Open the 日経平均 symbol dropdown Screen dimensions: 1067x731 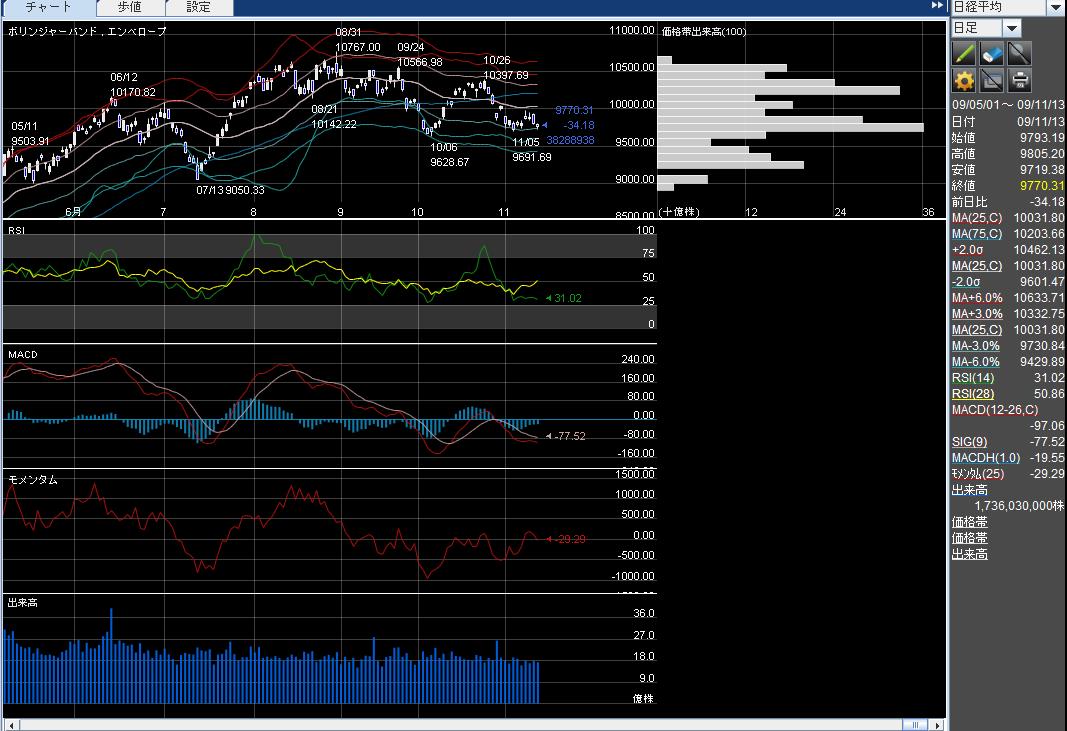[x=1055, y=7]
